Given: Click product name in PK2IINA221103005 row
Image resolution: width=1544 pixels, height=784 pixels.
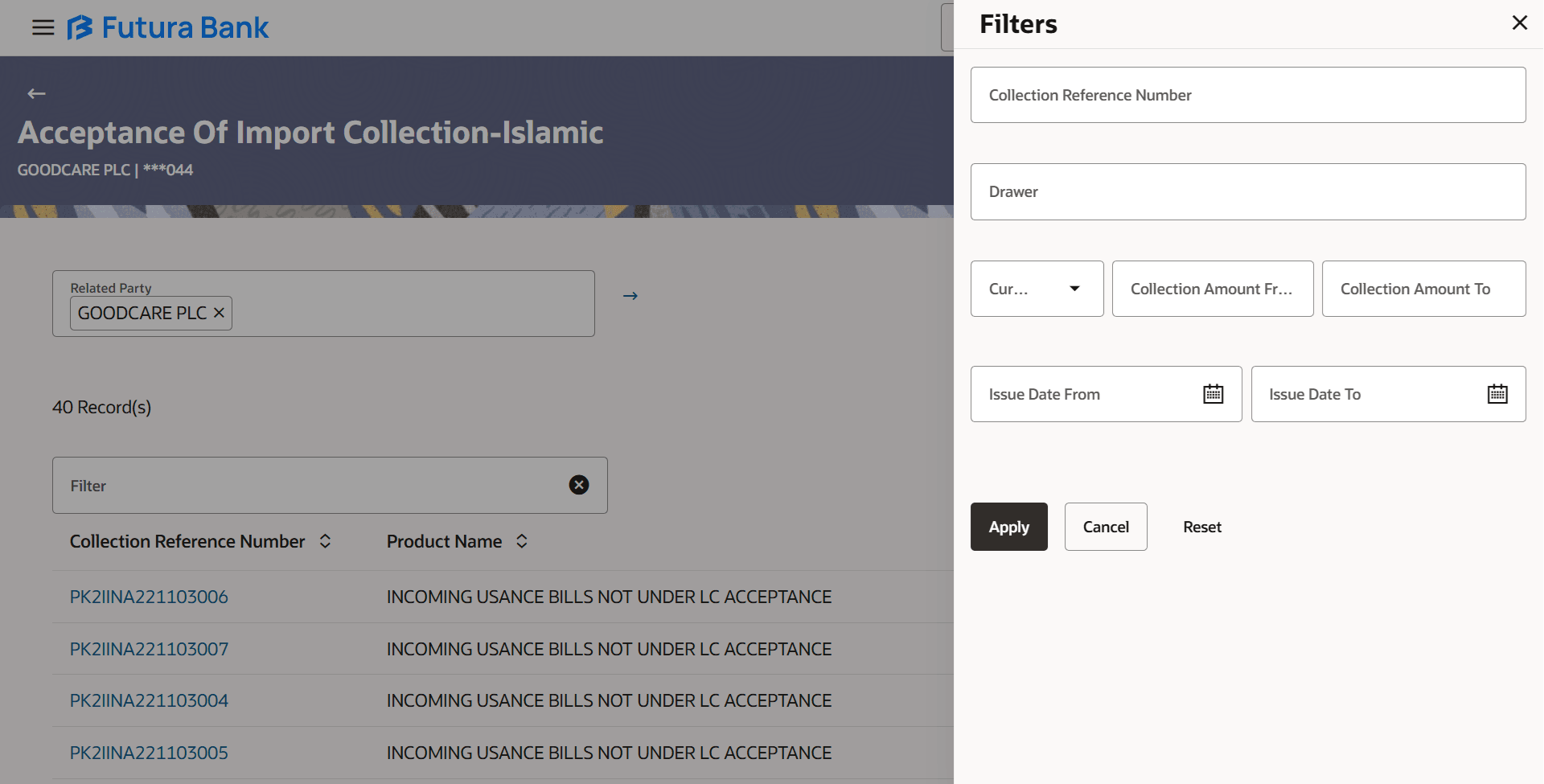Looking at the screenshot, I should [x=609, y=753].
